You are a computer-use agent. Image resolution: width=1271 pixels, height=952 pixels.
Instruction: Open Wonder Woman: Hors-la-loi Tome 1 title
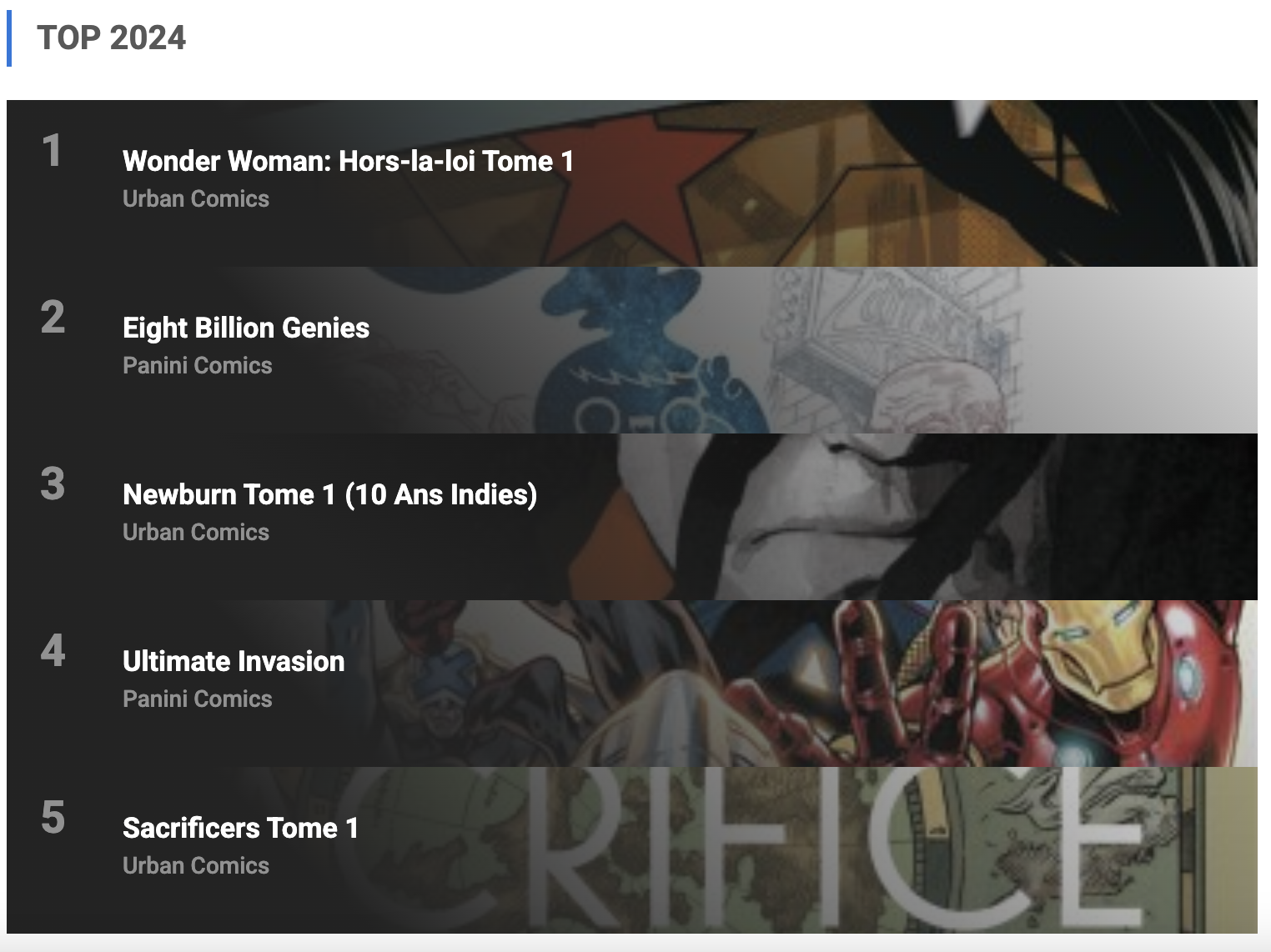(x=349, y=161)
